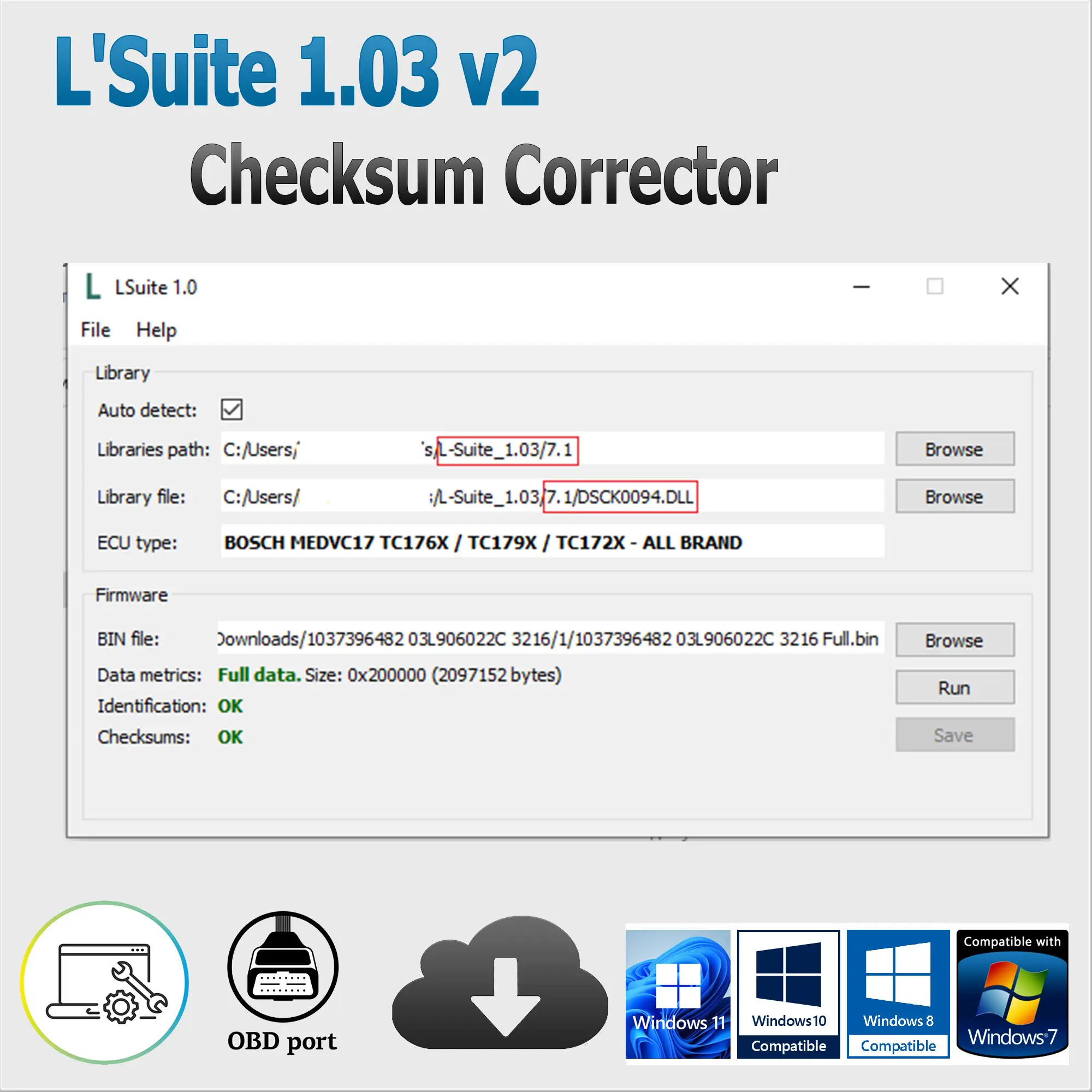Open the Help menu
The width and height of the screenshot is (1092, 1092).
(x=156, y=330)
